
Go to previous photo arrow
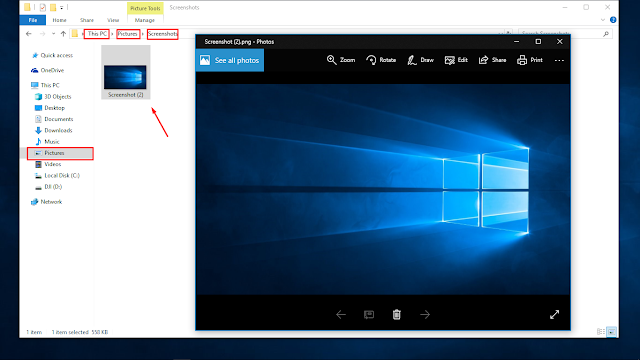point(341,315)
